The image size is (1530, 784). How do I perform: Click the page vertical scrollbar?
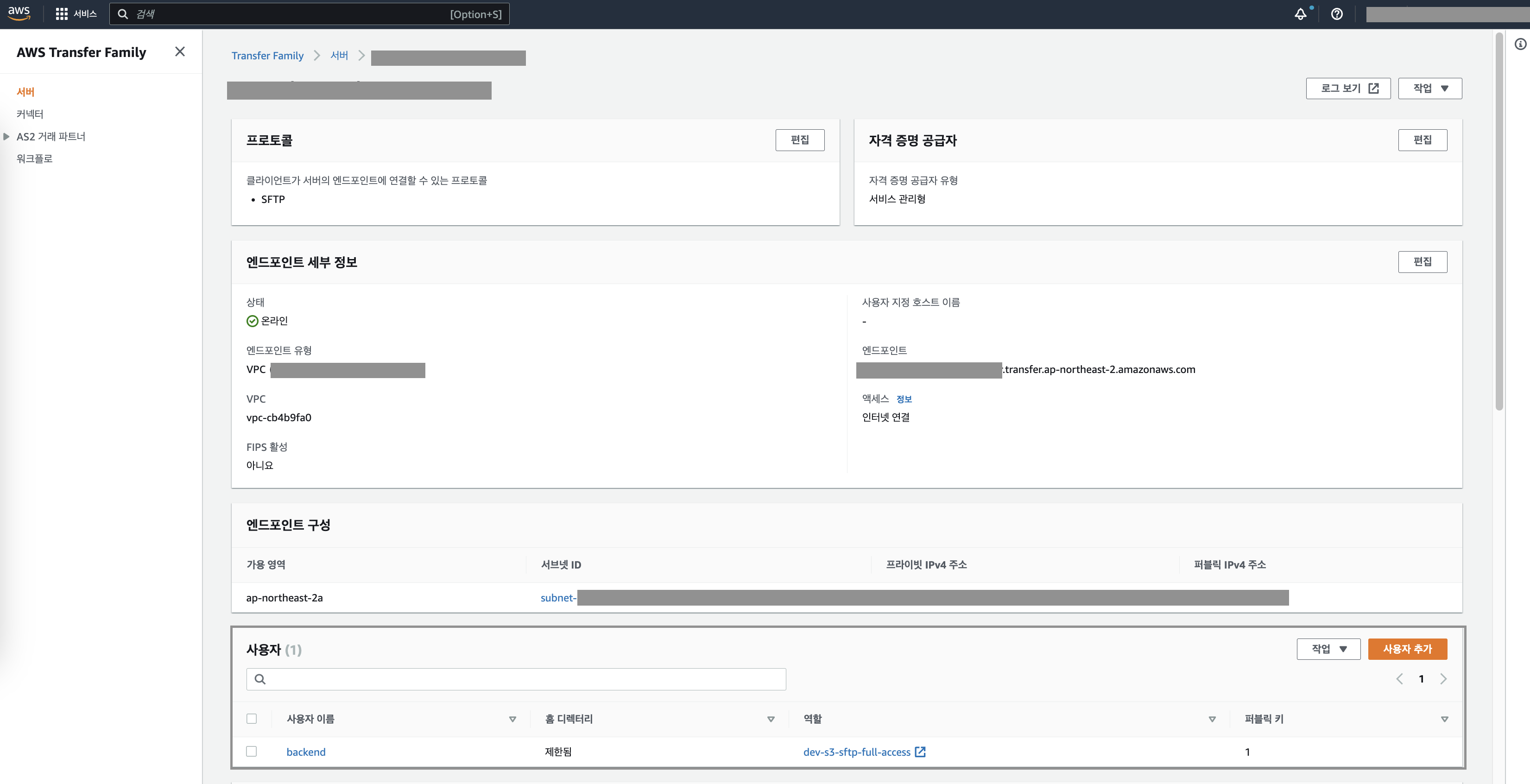point(1498,221)
